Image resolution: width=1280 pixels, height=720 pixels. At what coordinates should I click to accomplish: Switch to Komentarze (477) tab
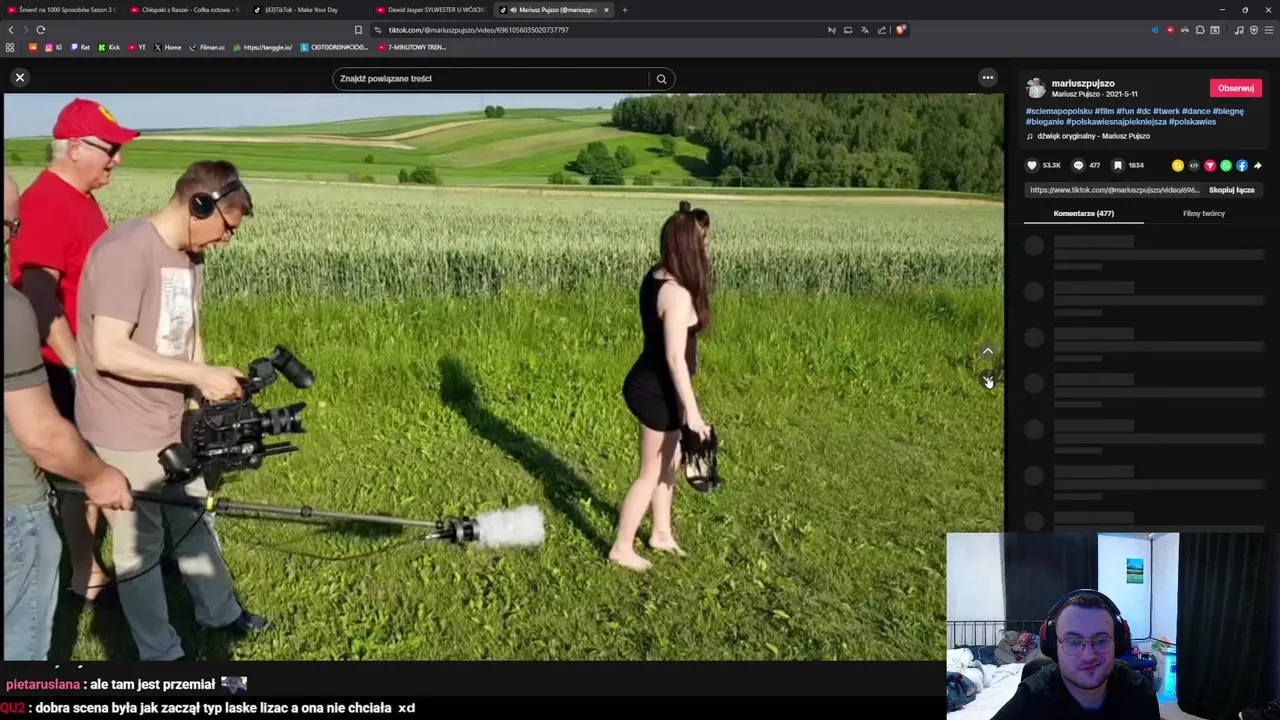[x=1083, y=213]
